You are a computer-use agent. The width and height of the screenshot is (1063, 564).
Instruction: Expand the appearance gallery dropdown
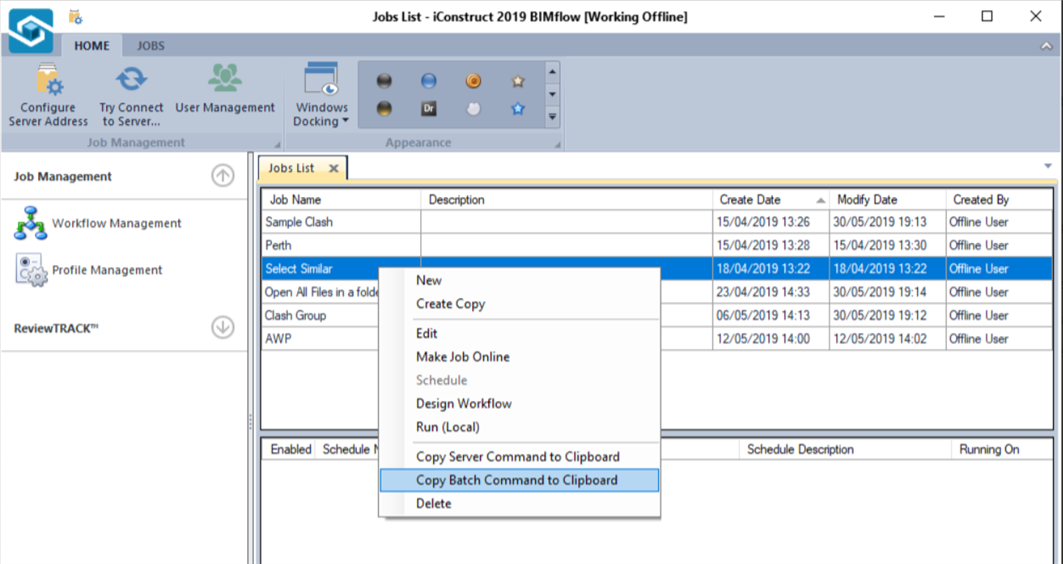(x=553, y=117)
